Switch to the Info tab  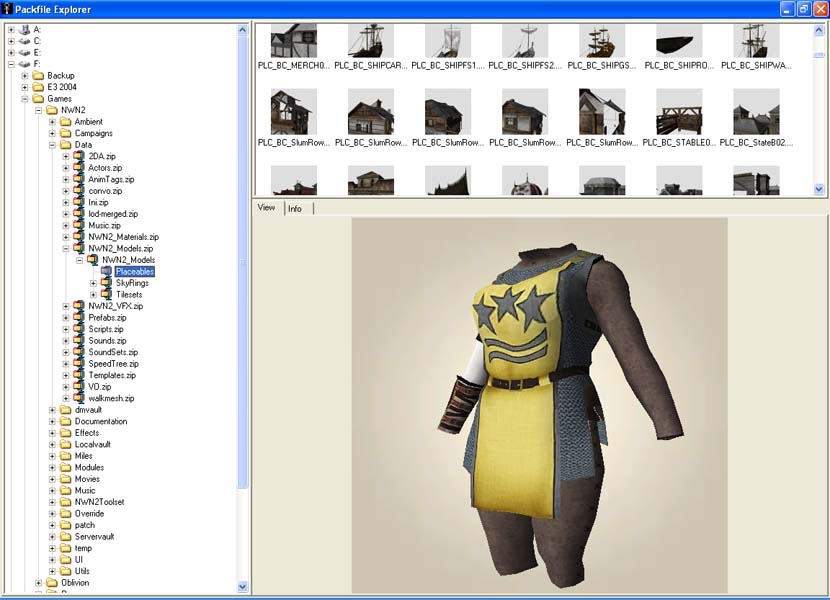295,208
